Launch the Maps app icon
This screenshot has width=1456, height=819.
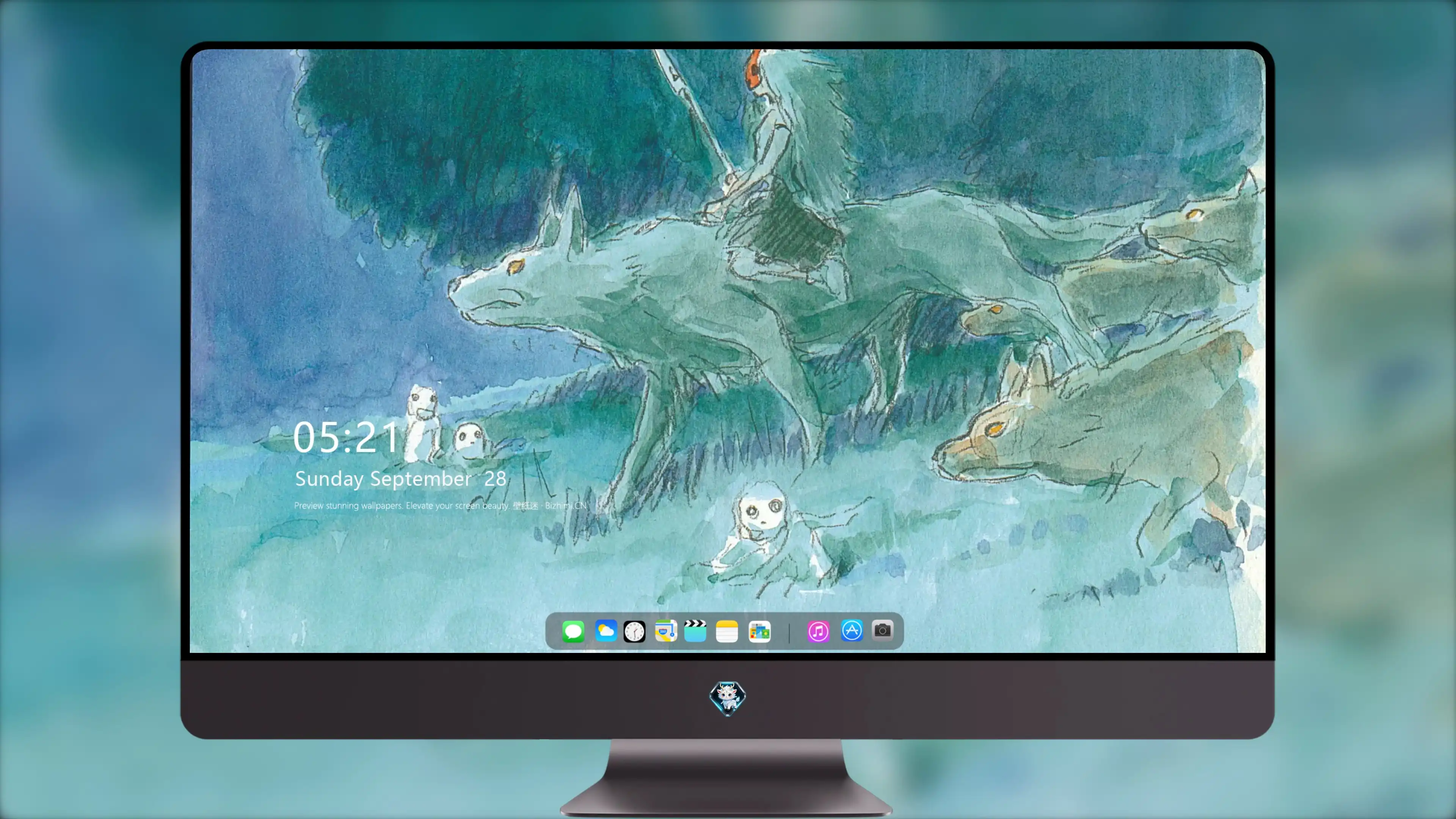(666, 631)
